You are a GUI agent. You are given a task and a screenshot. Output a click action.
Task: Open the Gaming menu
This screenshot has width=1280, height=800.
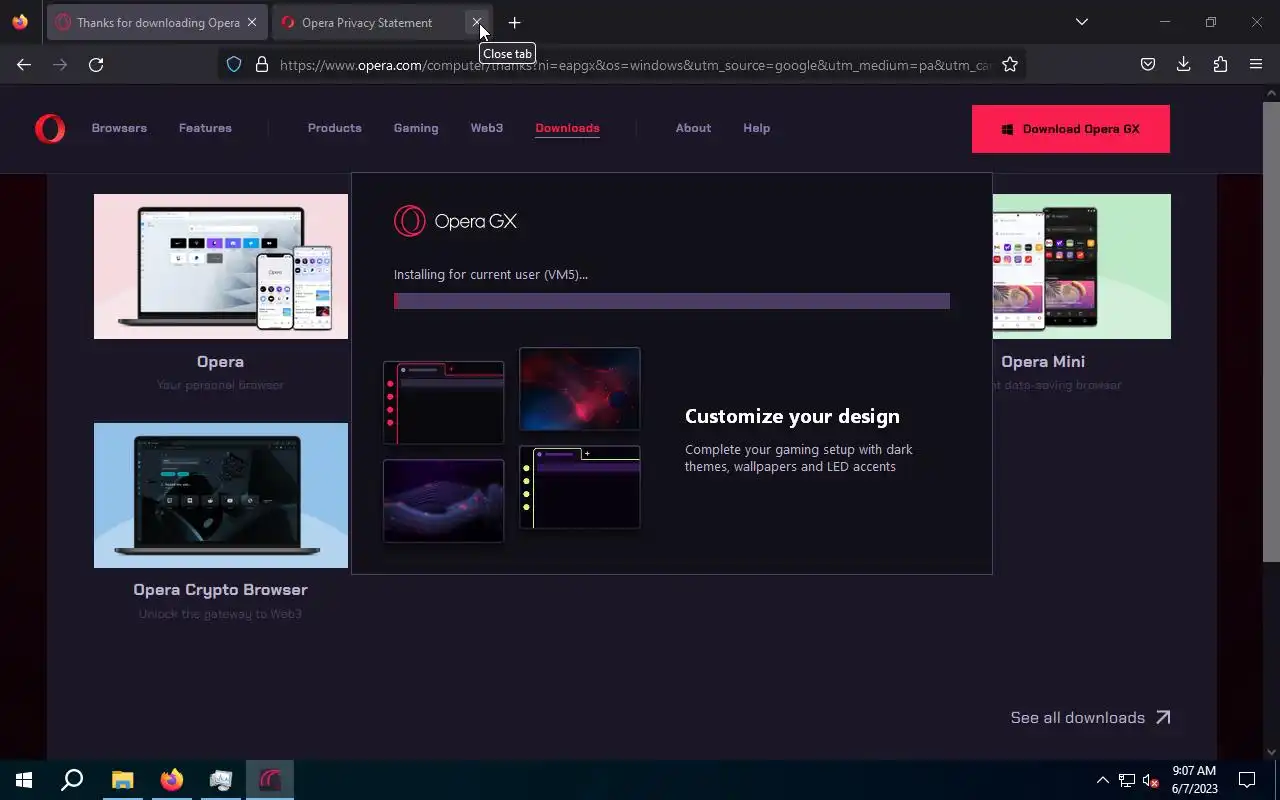[x=416, y=128]
